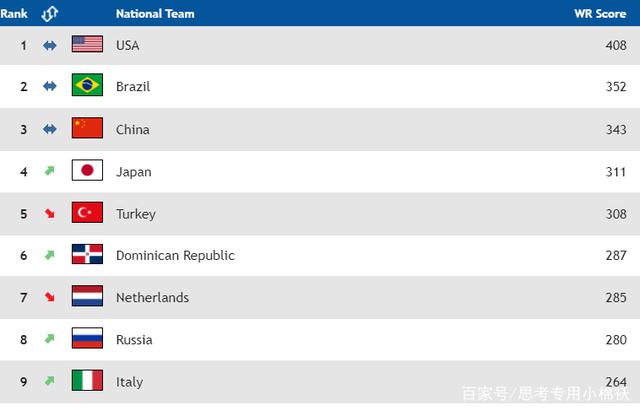Image resolution: width=640 pixels, height=411 pixels.
Task: Click USA's blue unchanged-rank arrow
Action: 49,45
